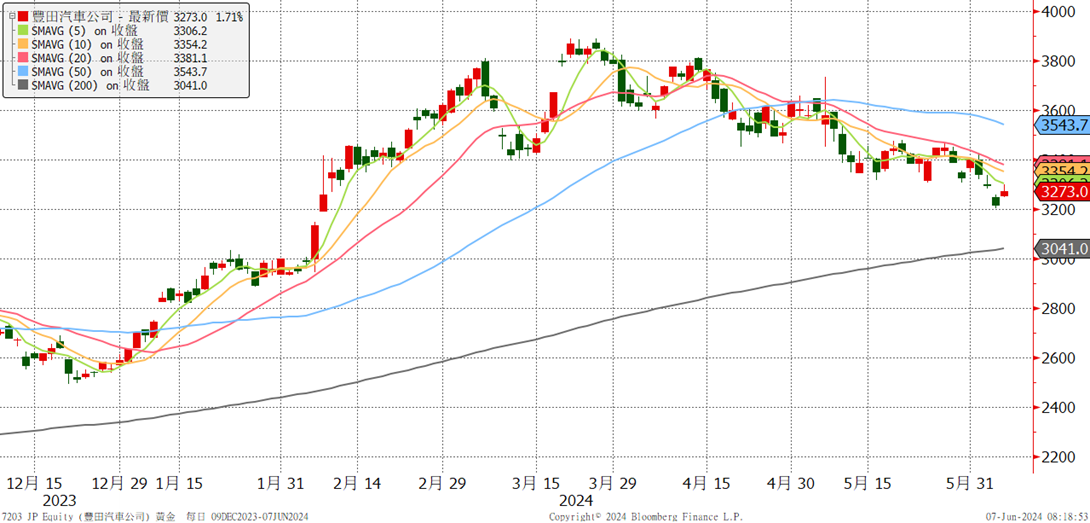Click the pink SMAVG (20) legend swatch
The height and width of the screenshot is (523, 1090).
coord(24,57)
